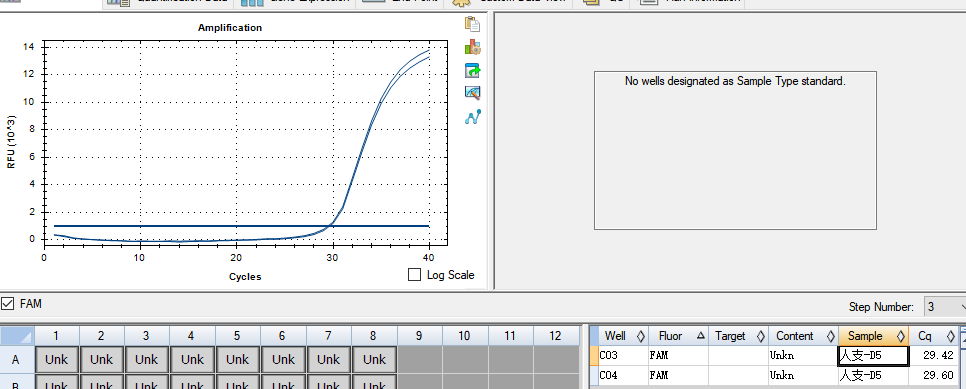
Task: Toggle well A2 Unk
Action: pyautogui.click(x=101, y=359)
